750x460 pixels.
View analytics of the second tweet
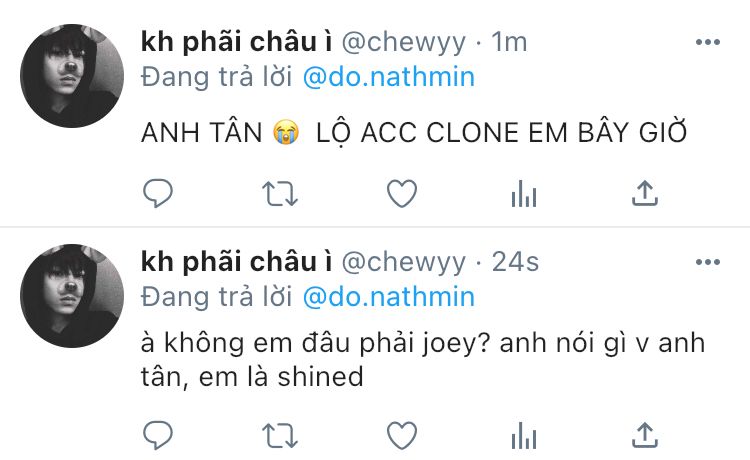click(x=524, y=436)
